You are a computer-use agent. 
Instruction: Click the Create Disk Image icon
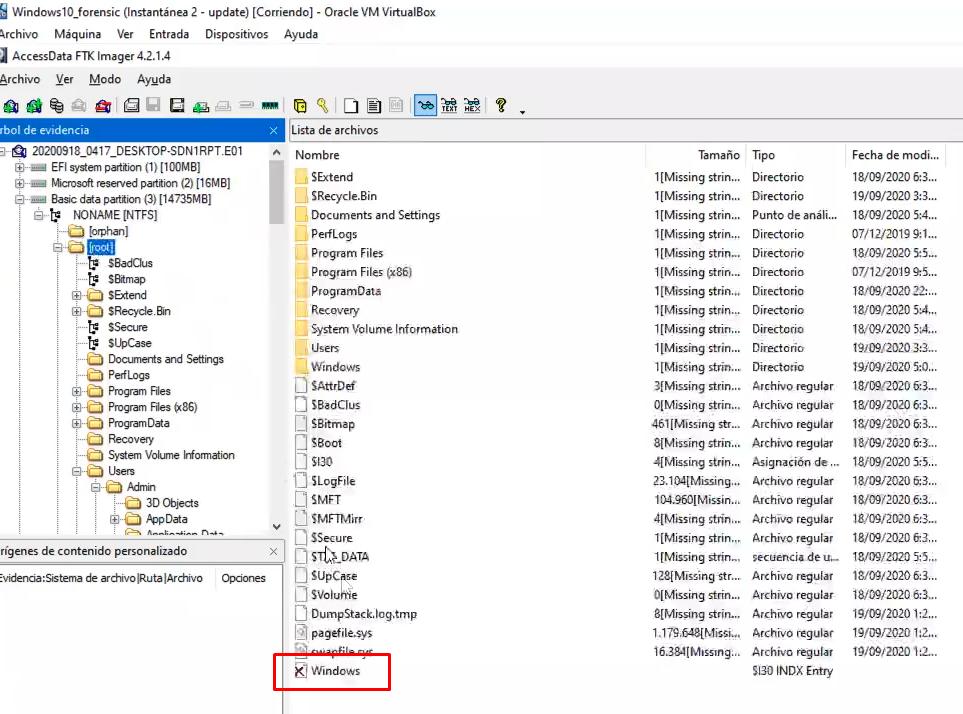pos(131,106)
